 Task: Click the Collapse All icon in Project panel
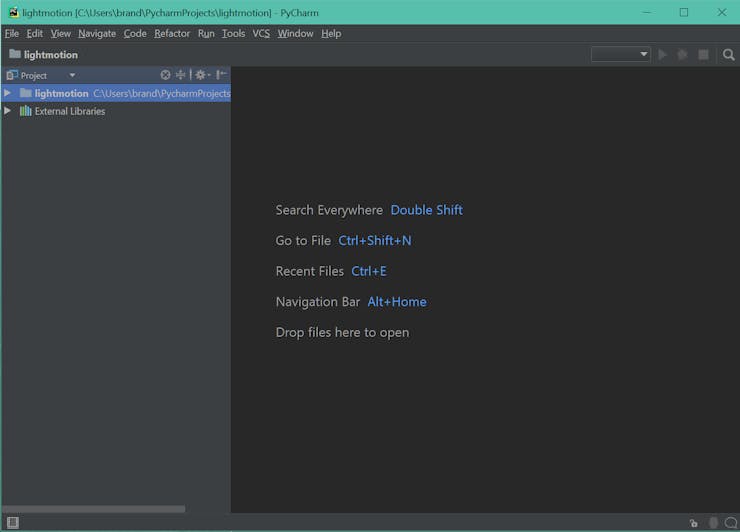pyautogui.click(x=180, y=75)
